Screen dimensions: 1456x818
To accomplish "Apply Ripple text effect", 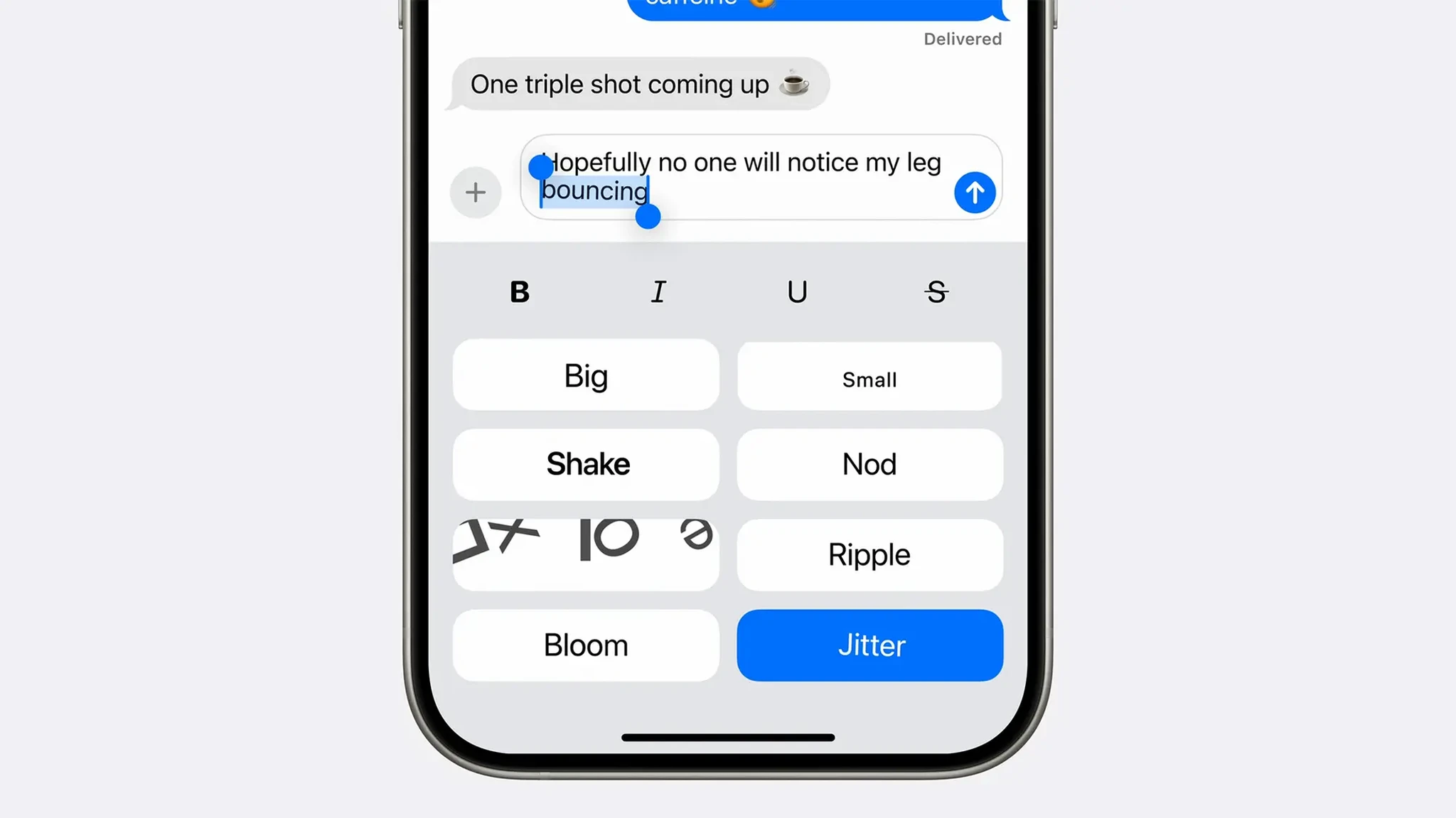I will pos(869,554).
